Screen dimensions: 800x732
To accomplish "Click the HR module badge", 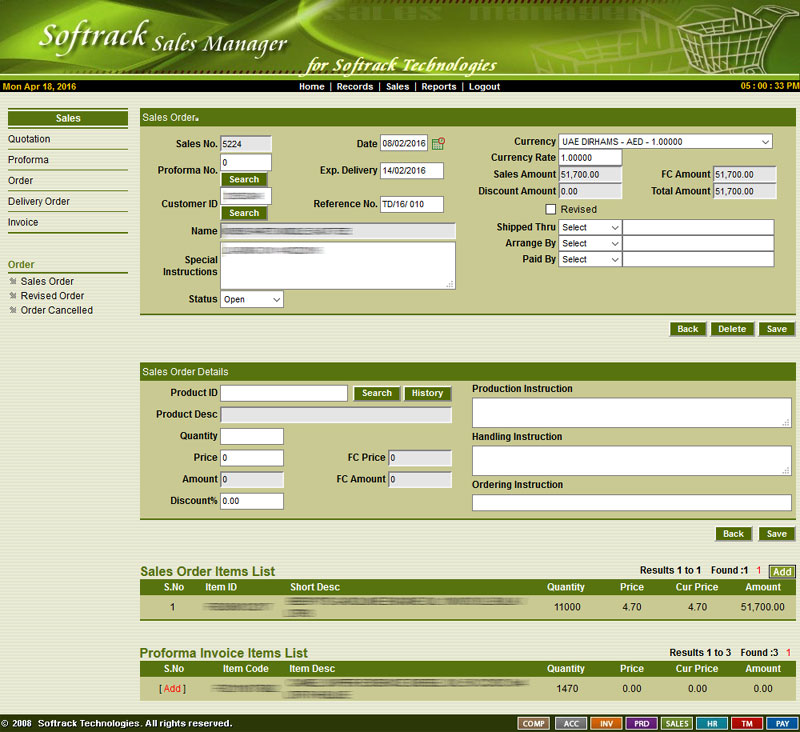I will (x=712, y=723).
